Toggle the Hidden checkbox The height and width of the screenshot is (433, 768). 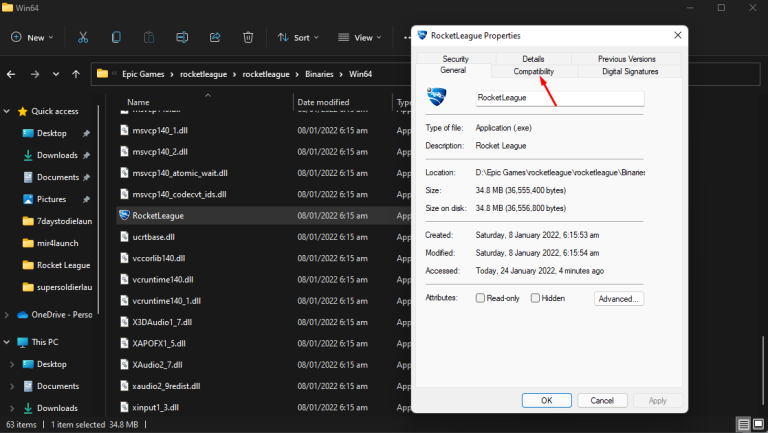535,298
